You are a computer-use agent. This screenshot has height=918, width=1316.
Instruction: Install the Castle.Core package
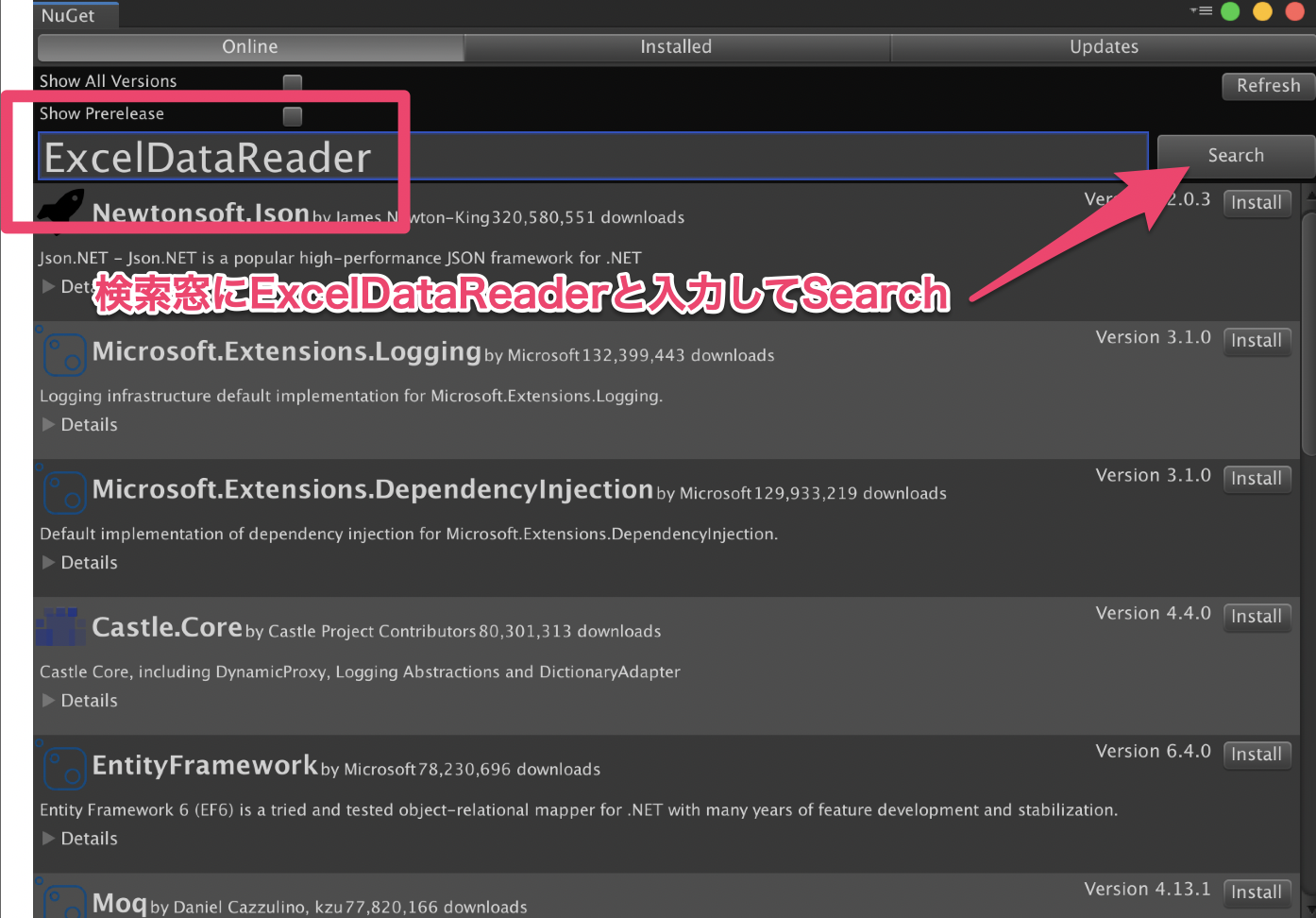1257,617
